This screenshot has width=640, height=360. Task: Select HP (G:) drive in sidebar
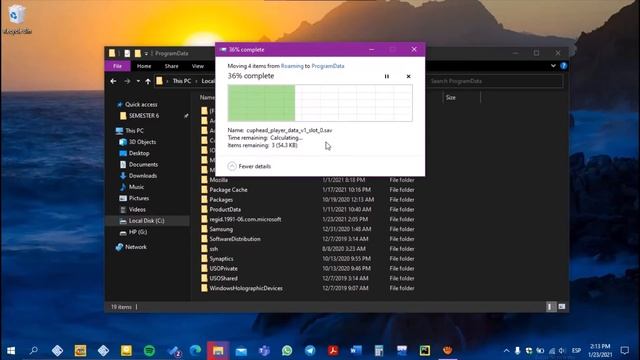click(138, 232)
